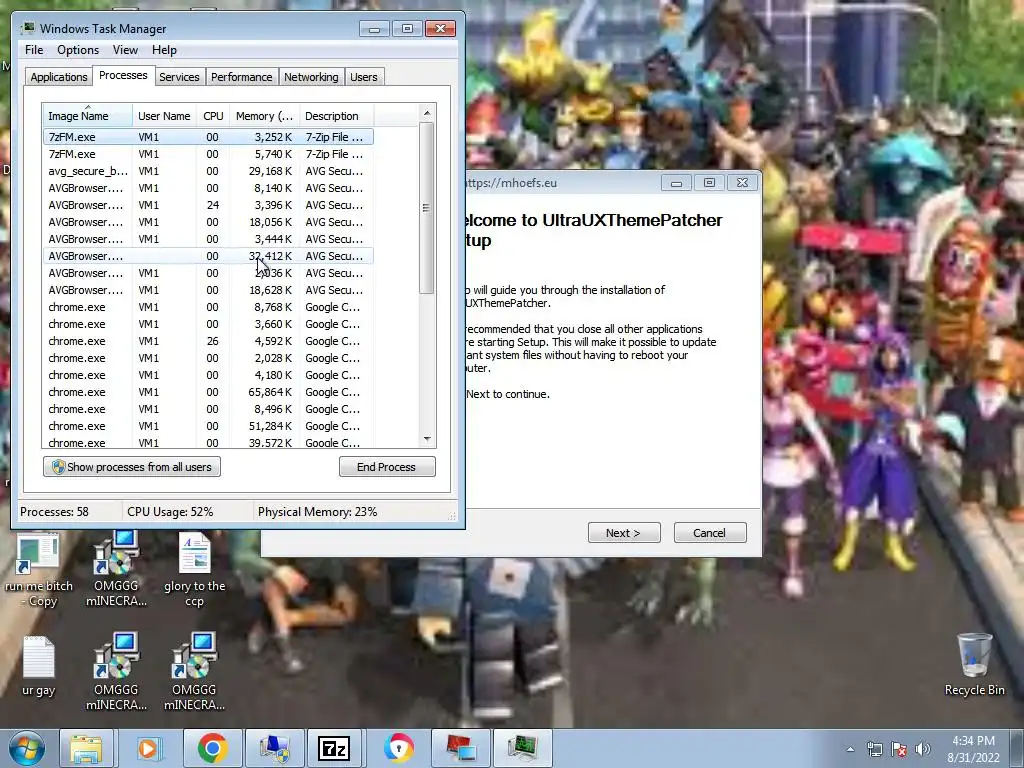Select chrome.exe row using 3,660 K
Screen dimensions: 1024x768
tap(208, 324)
